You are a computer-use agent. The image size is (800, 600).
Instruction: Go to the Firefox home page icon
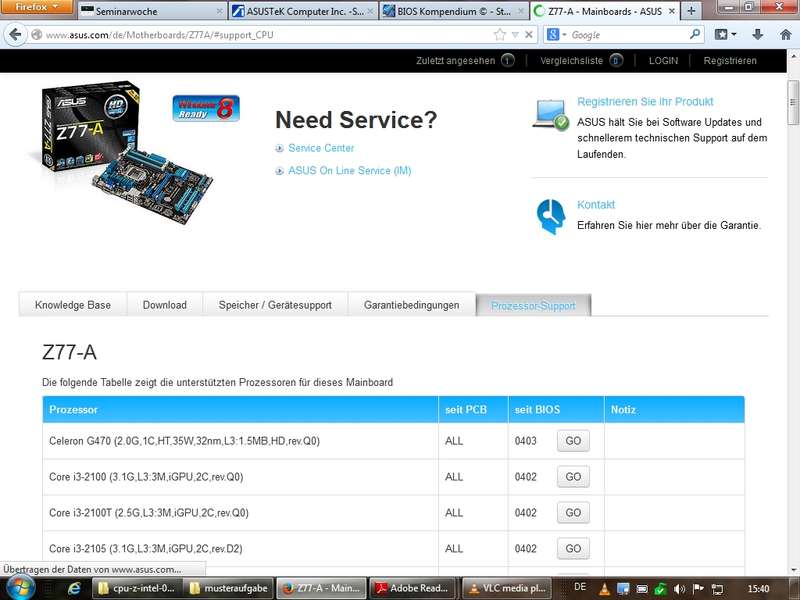pos(784,34)
